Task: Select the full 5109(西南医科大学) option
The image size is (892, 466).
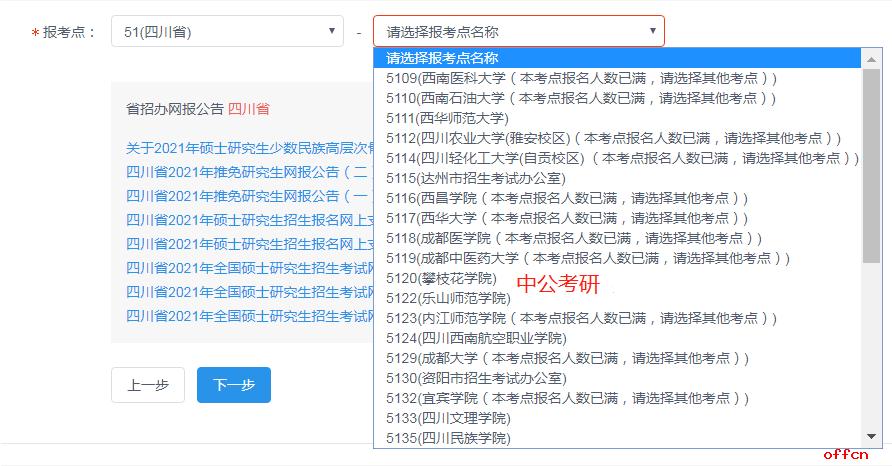Action: pos(581,78)
